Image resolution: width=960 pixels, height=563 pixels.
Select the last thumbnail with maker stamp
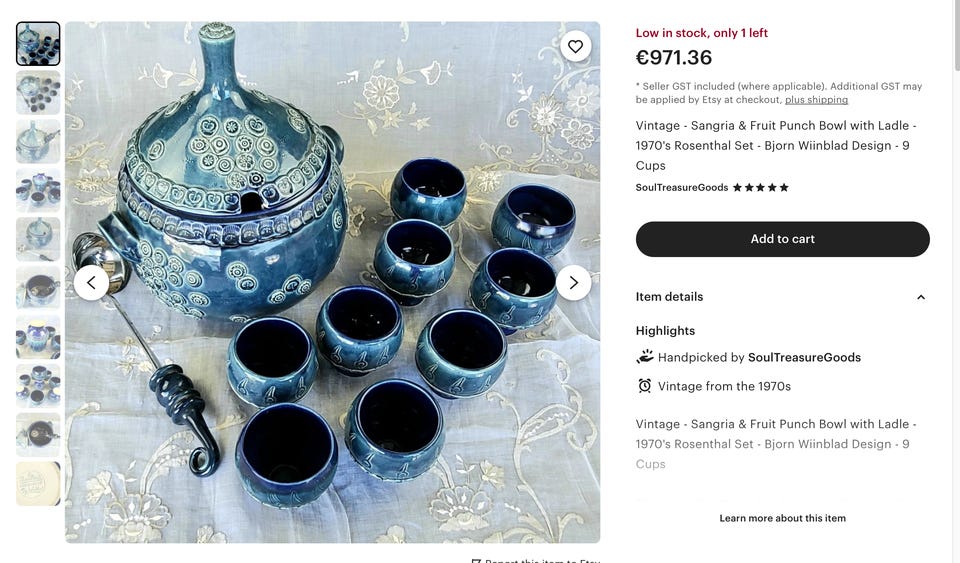click(38, 483)
